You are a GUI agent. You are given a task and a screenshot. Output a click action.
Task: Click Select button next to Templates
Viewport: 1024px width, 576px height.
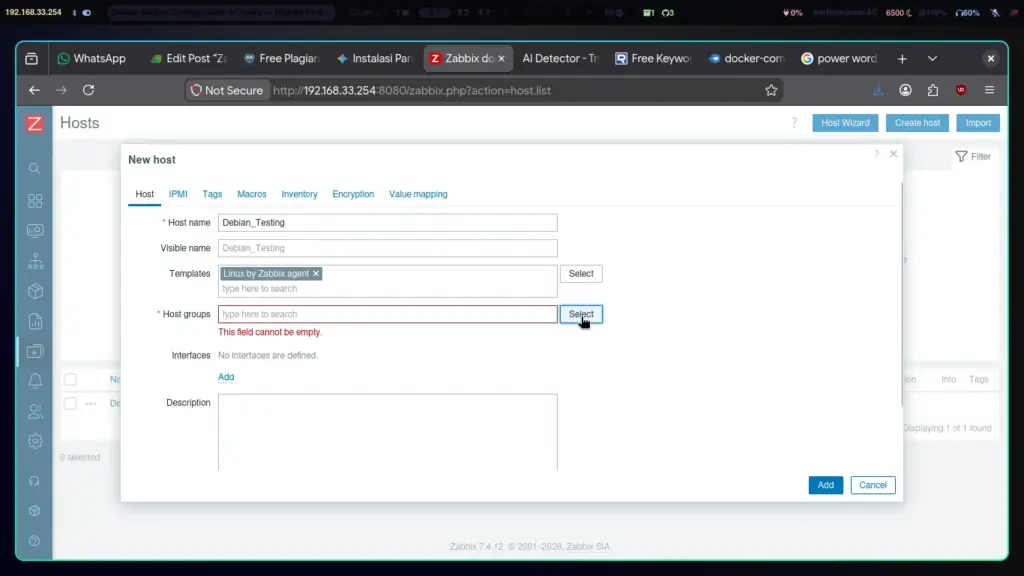581,274
